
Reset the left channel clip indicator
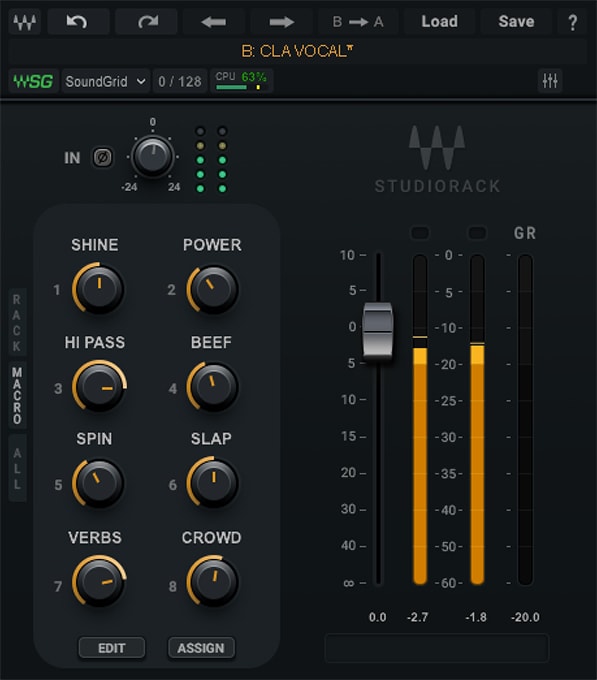pyautogui.click(x=420, y=233)
